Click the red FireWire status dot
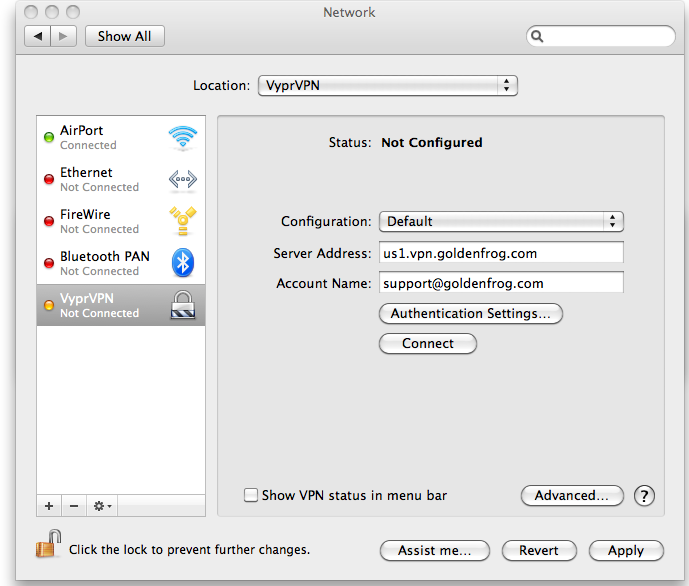Screen dimensions: 689x586 49,221
